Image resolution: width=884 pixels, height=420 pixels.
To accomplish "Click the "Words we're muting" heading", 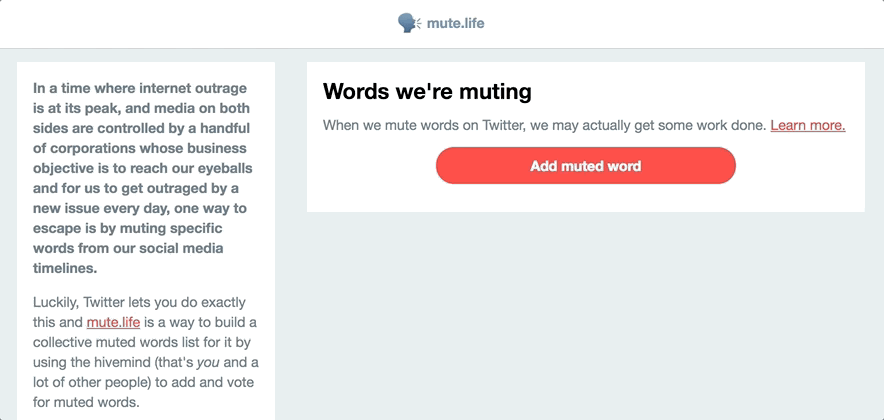I will [427, 92].
